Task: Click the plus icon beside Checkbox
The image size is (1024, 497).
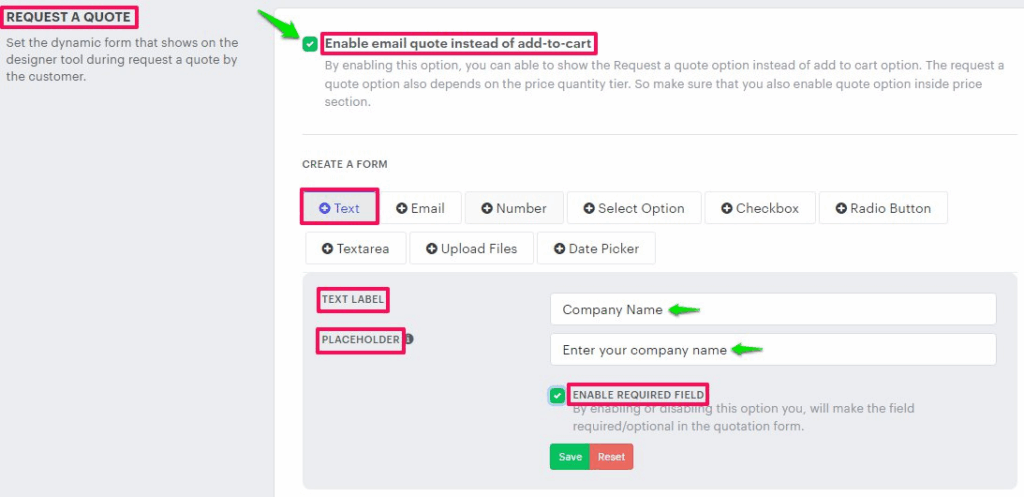Action: [726, 208]
